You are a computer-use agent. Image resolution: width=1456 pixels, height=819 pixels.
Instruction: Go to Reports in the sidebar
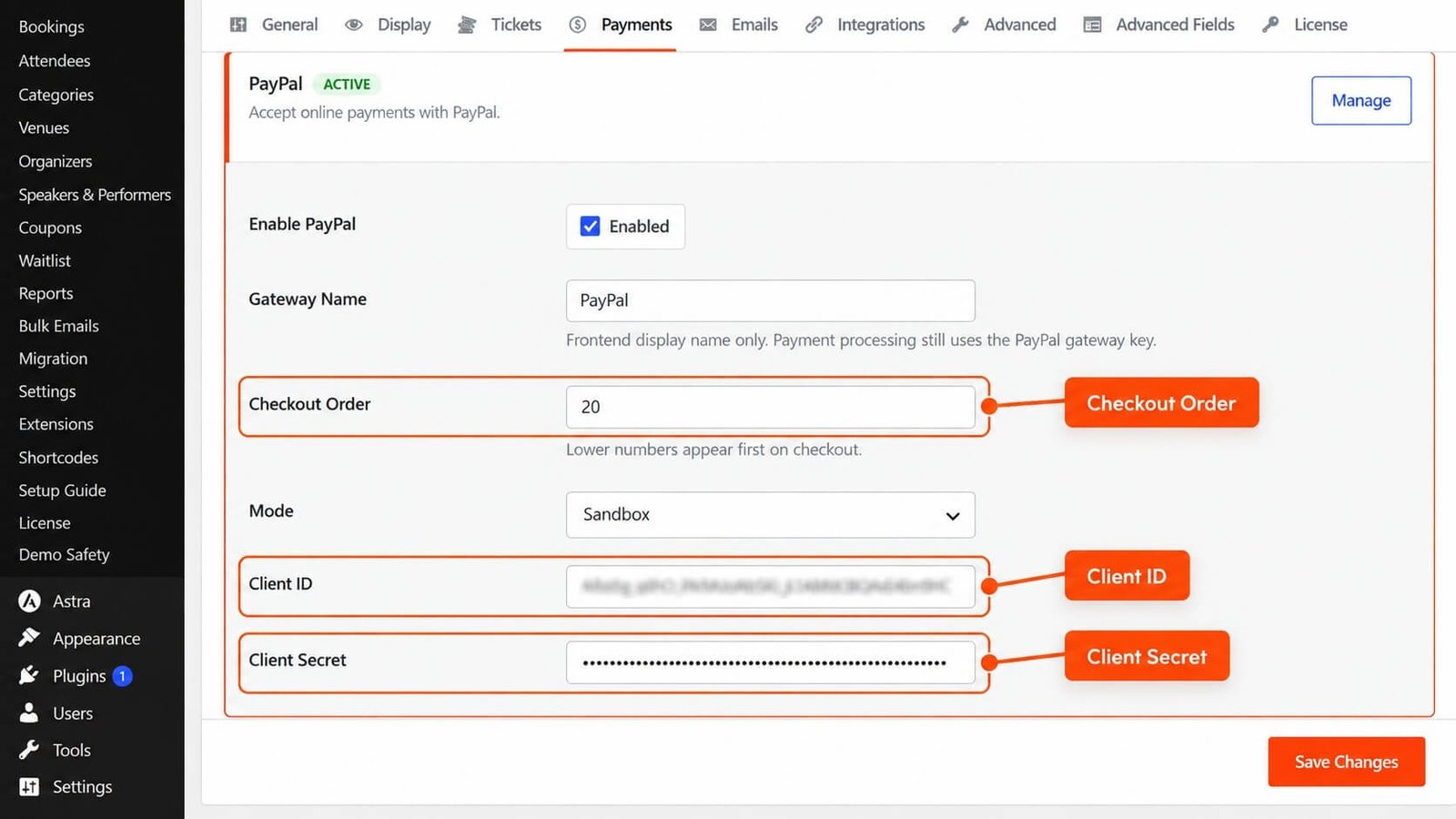[x=45, y=293]
